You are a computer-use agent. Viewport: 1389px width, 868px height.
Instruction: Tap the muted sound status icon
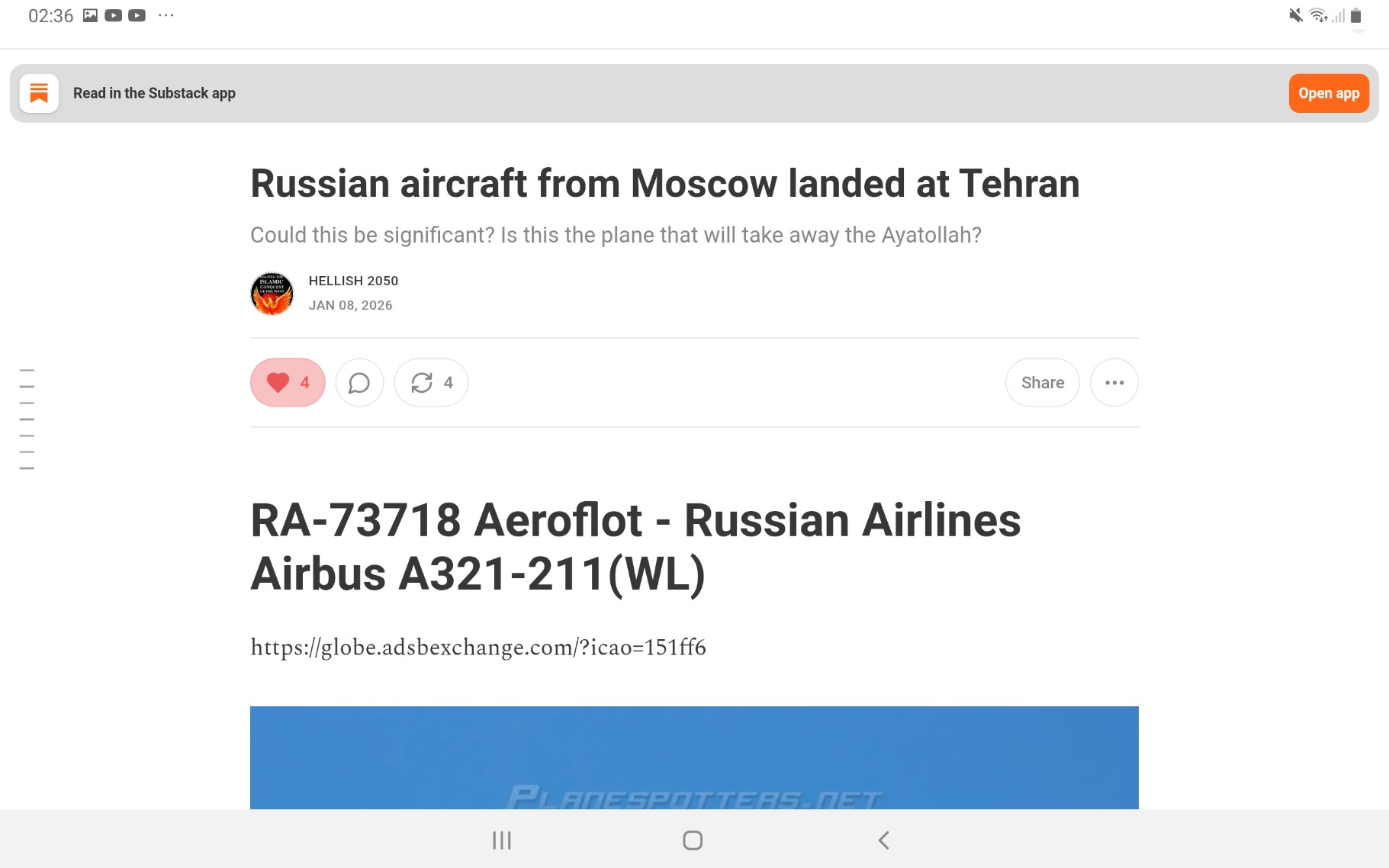(1295, 15)
